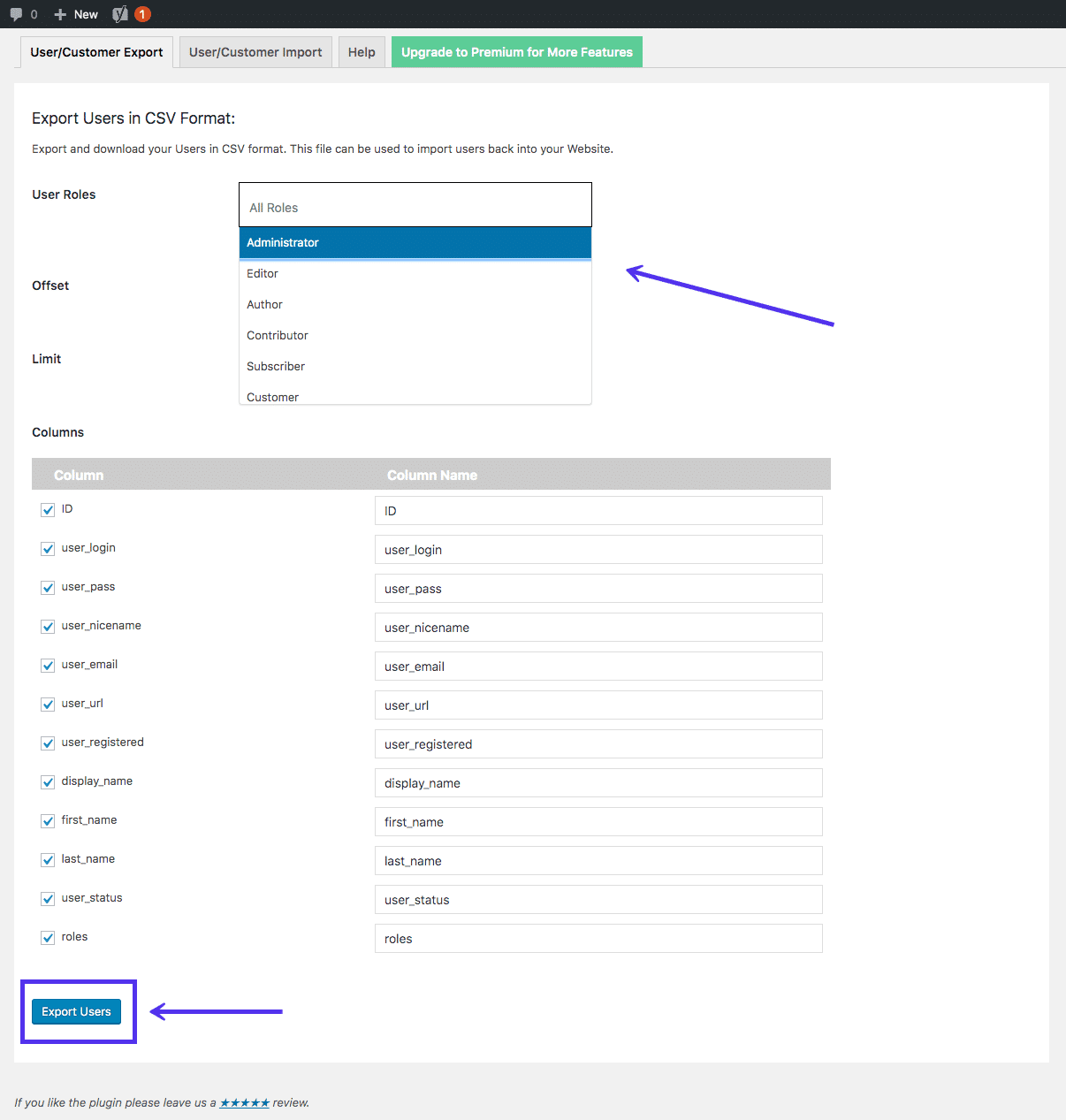The image size is (1066, 1120).
Task: Click the Export Users button
Action: [x=77, y=1011]
